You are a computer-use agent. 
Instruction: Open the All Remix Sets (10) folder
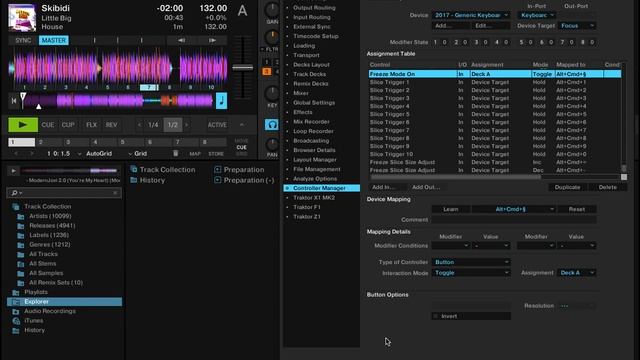pos(56,282)
